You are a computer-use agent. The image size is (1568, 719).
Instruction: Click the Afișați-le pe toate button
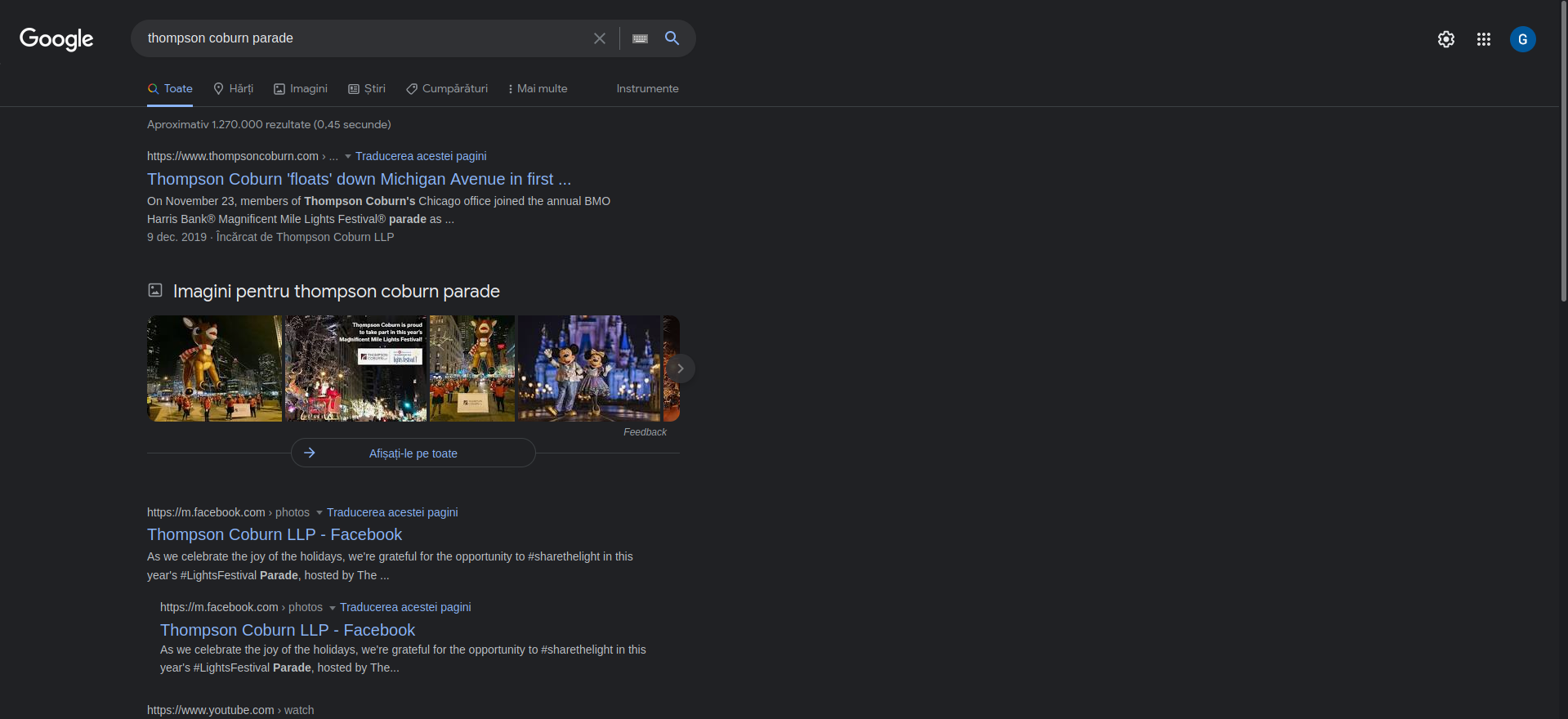point(413,453)
